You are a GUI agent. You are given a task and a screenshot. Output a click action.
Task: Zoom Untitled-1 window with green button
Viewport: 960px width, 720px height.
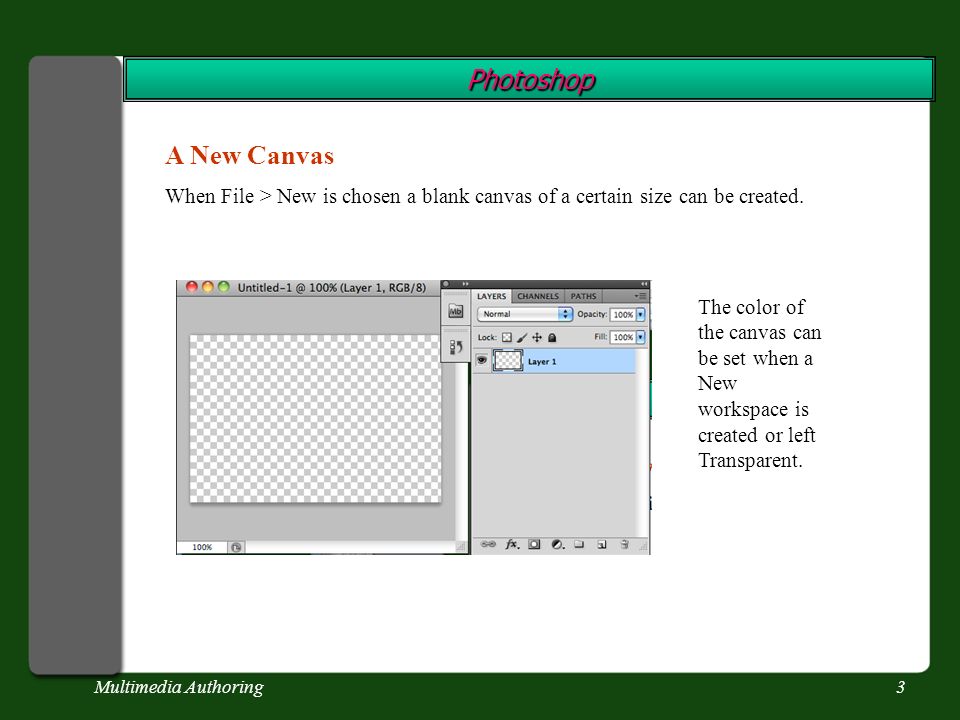coord(223,287)
